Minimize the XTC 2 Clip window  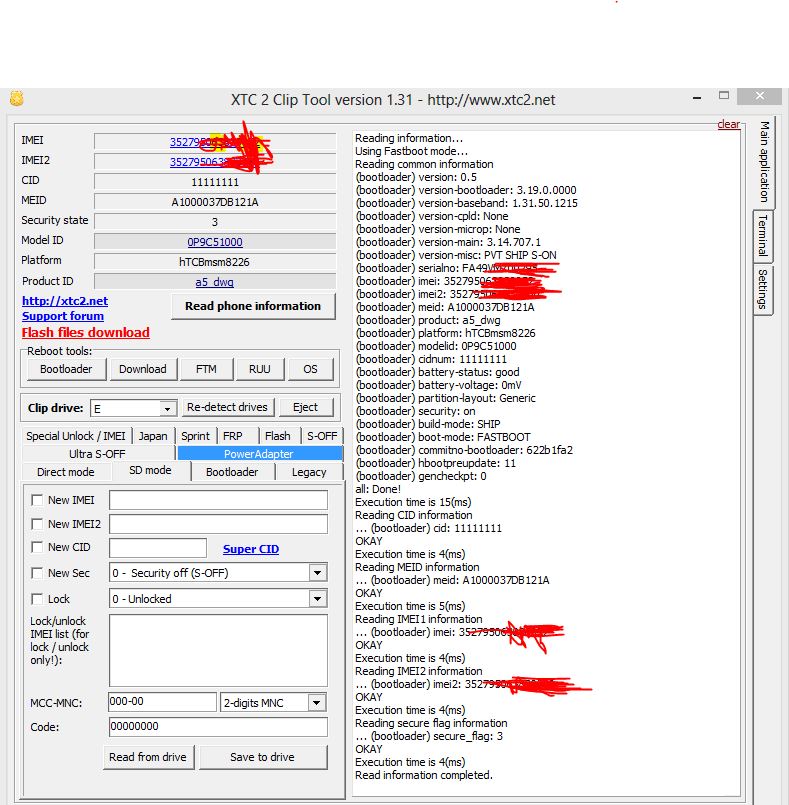pyautogui.click(x=697, y=98)
